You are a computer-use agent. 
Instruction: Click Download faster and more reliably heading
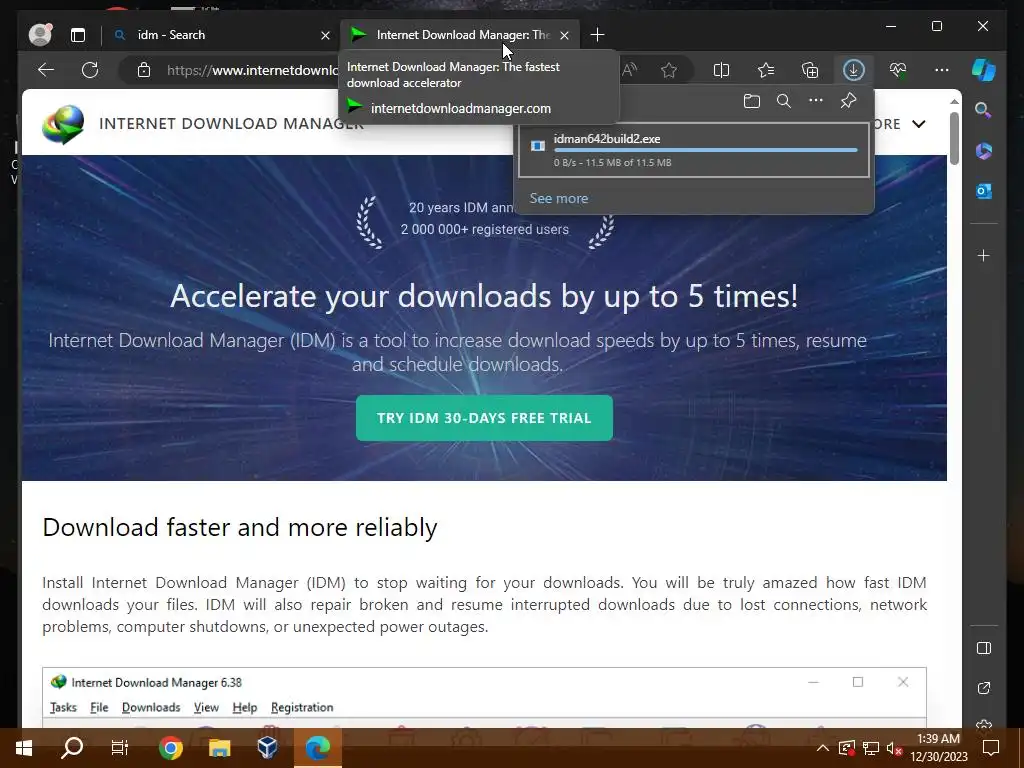(x=240, y=527)
